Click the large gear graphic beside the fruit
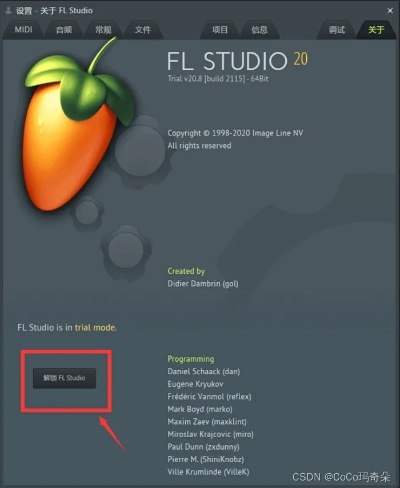The width and height of the screenshot is (400, 488). 141,152
